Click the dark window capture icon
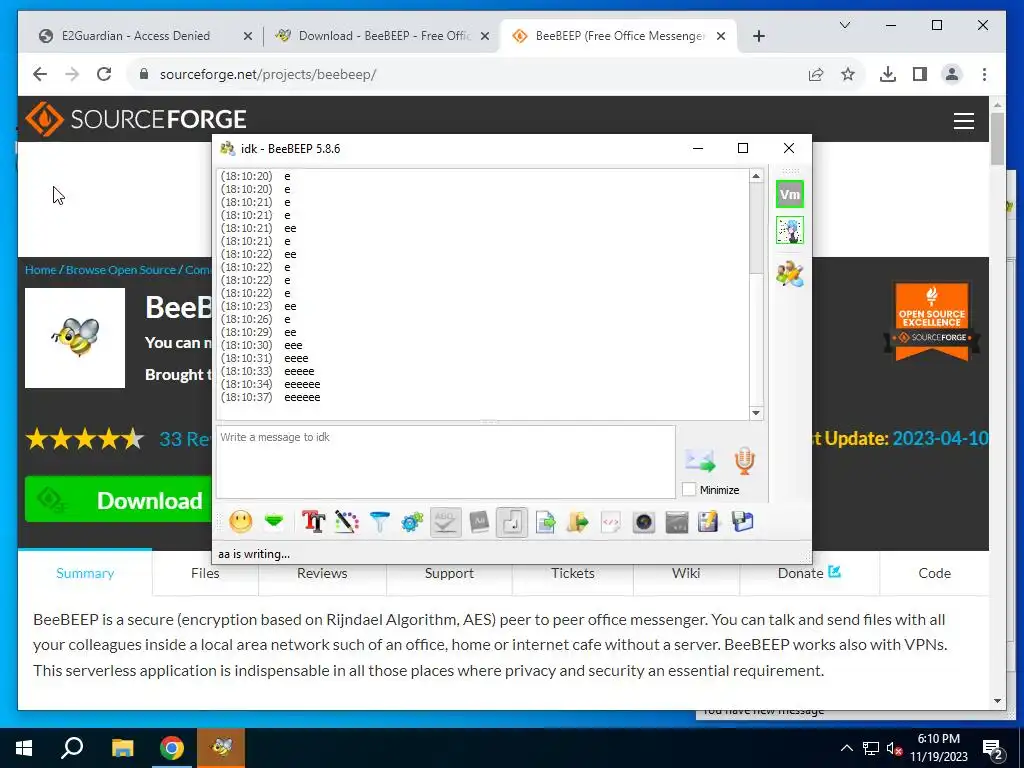 click(x=677, y=522)
